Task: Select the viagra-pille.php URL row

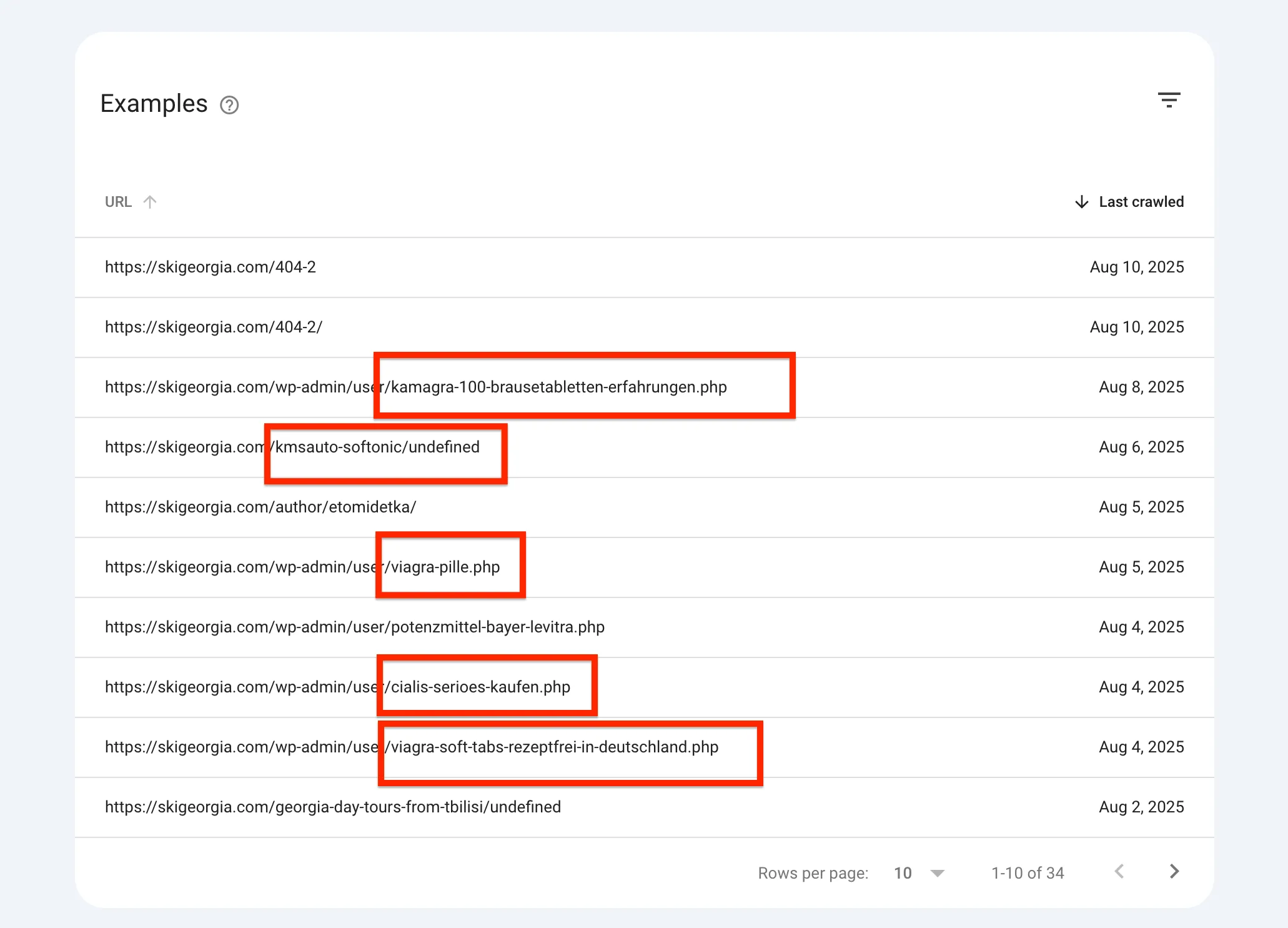Action: tap(302, 567)
